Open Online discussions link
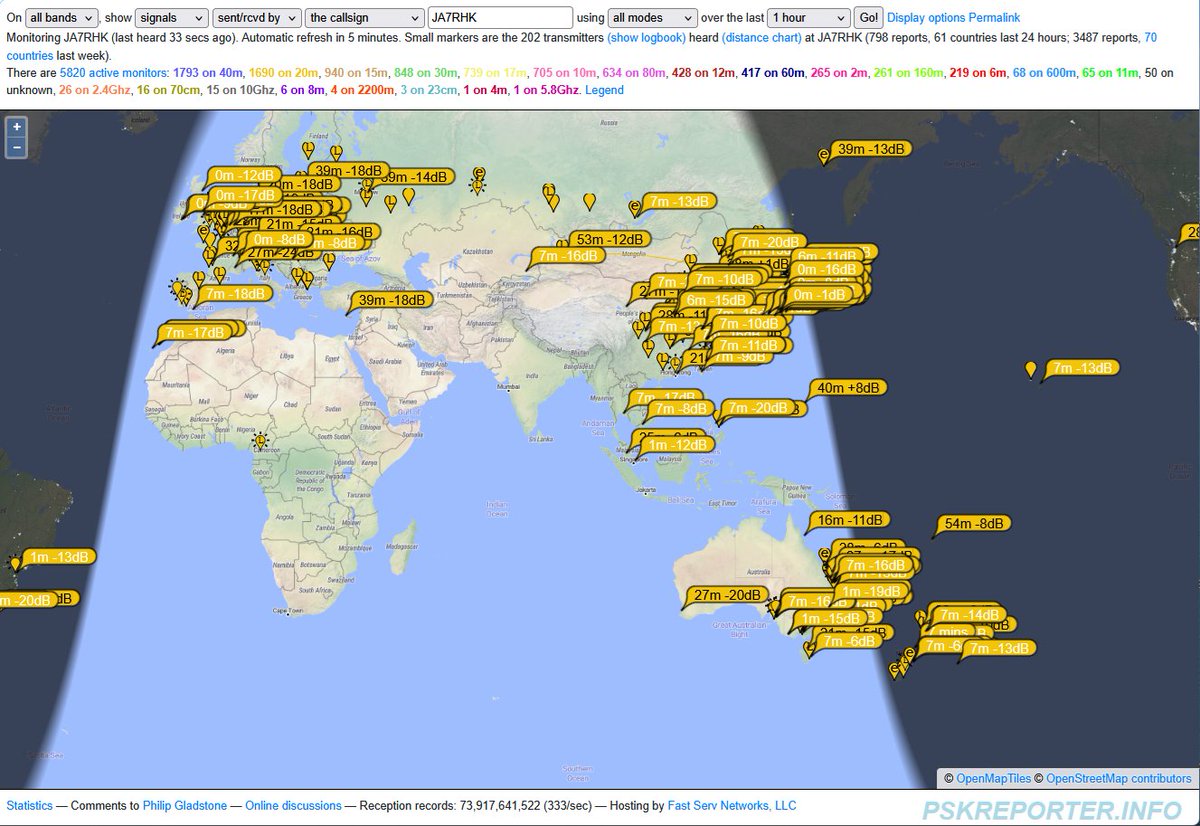Image resolution: width=1200 pixels, height=826 pixels. [x=293, y=805]
